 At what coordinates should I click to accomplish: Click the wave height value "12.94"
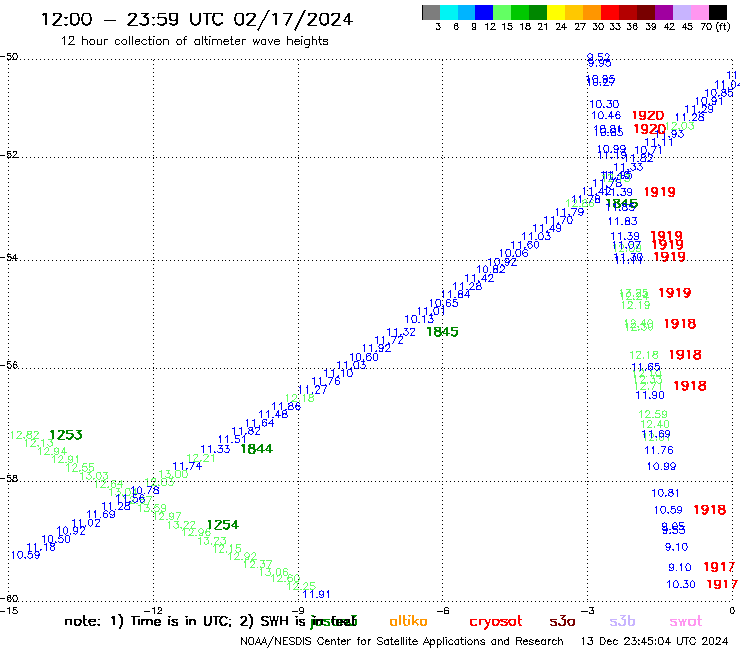[52, 451]
